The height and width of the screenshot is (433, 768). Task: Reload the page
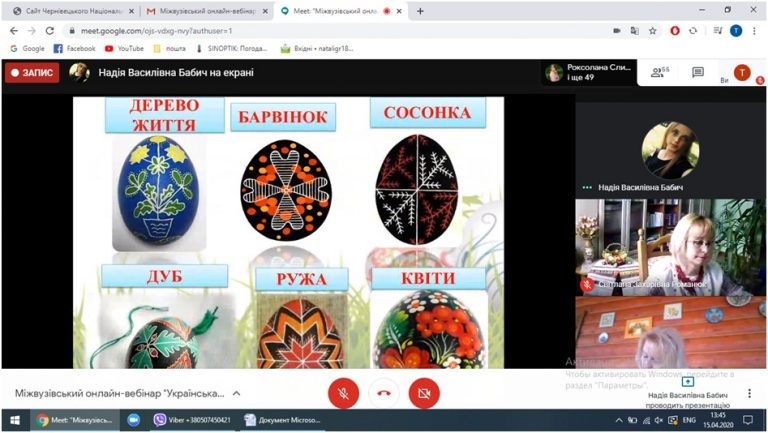click(49, 31)
